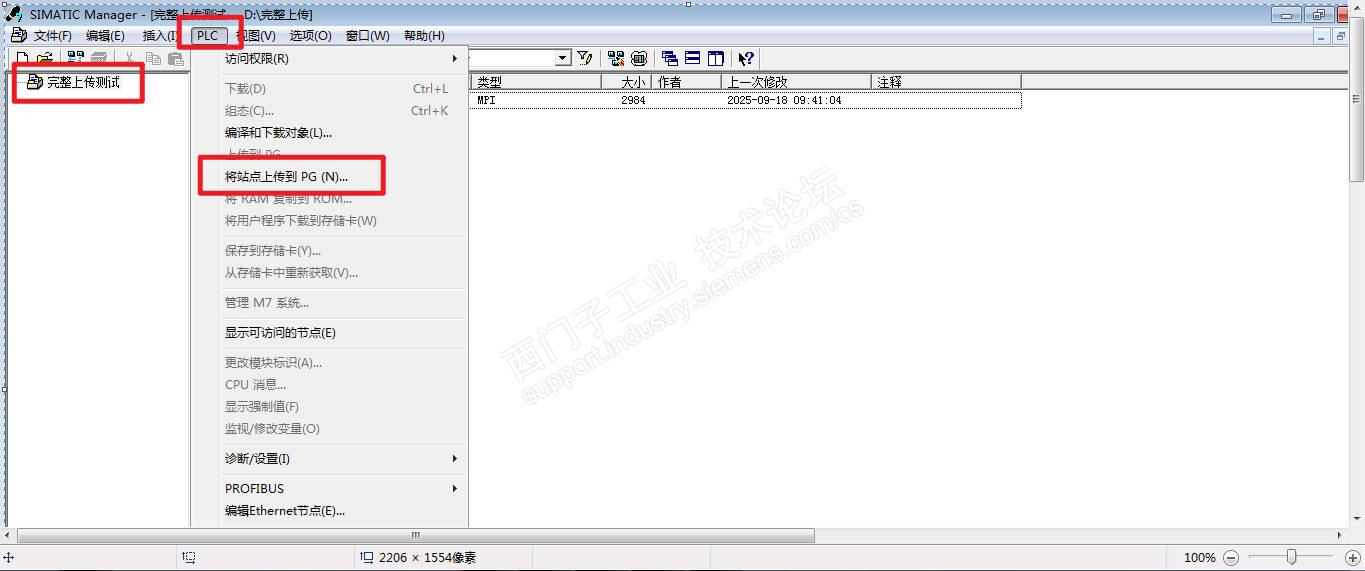This screenshot has width=1365, height=571.
Task: Click the Open project toolbar icon
Action: (x=45, y=59)
